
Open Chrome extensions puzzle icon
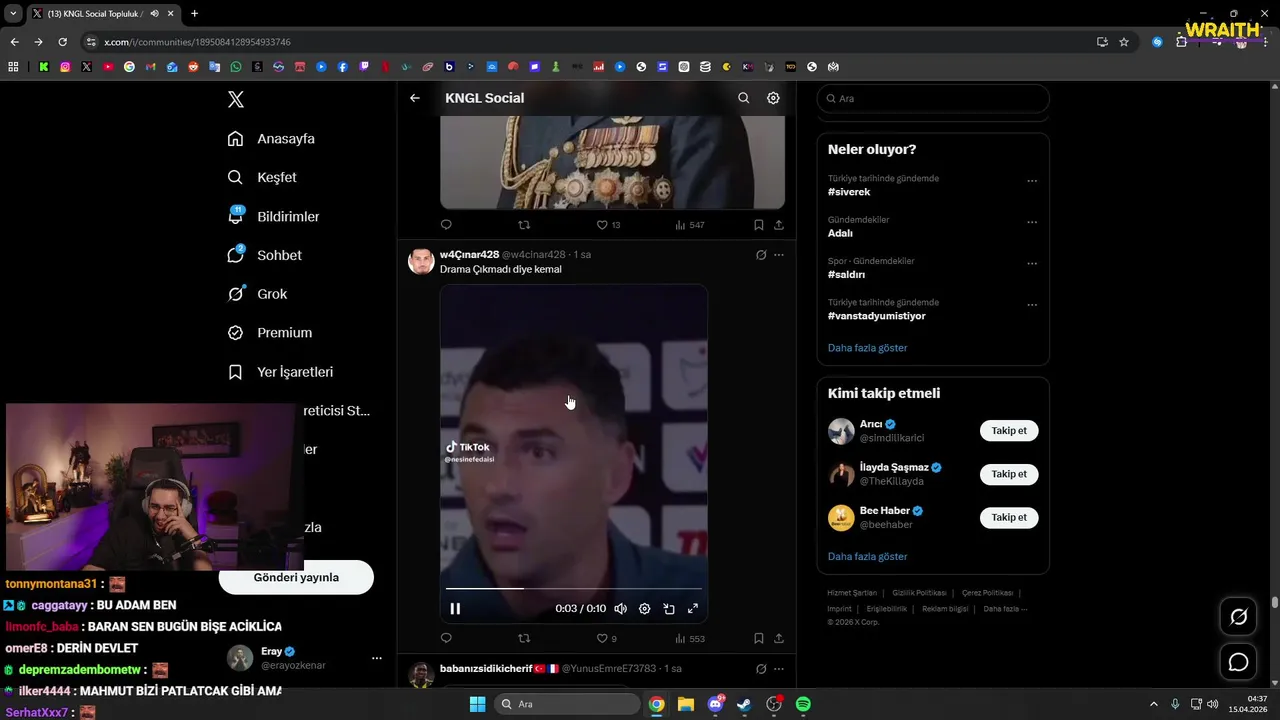point(1181,42)
